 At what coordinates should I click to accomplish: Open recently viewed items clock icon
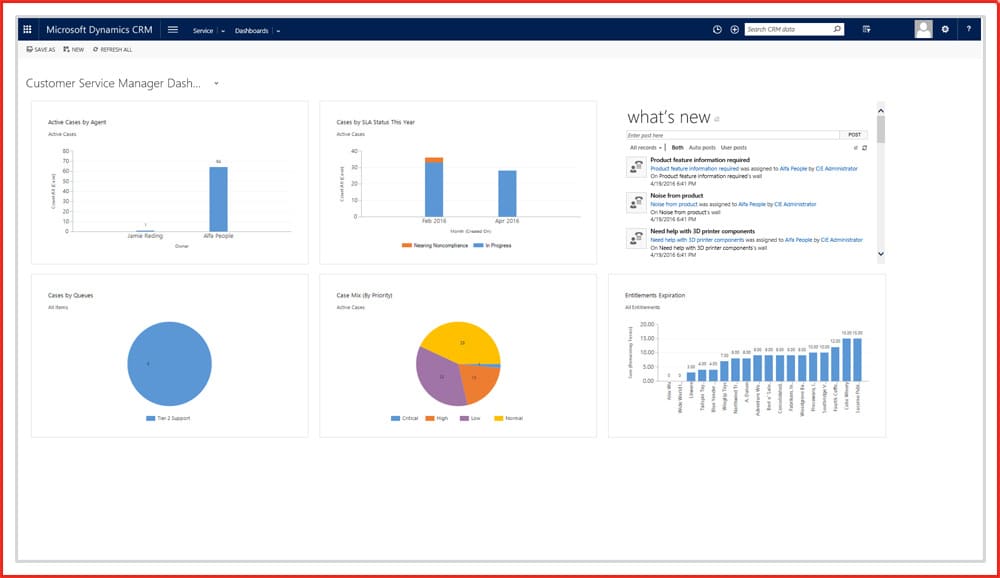[x=717, y=30]
